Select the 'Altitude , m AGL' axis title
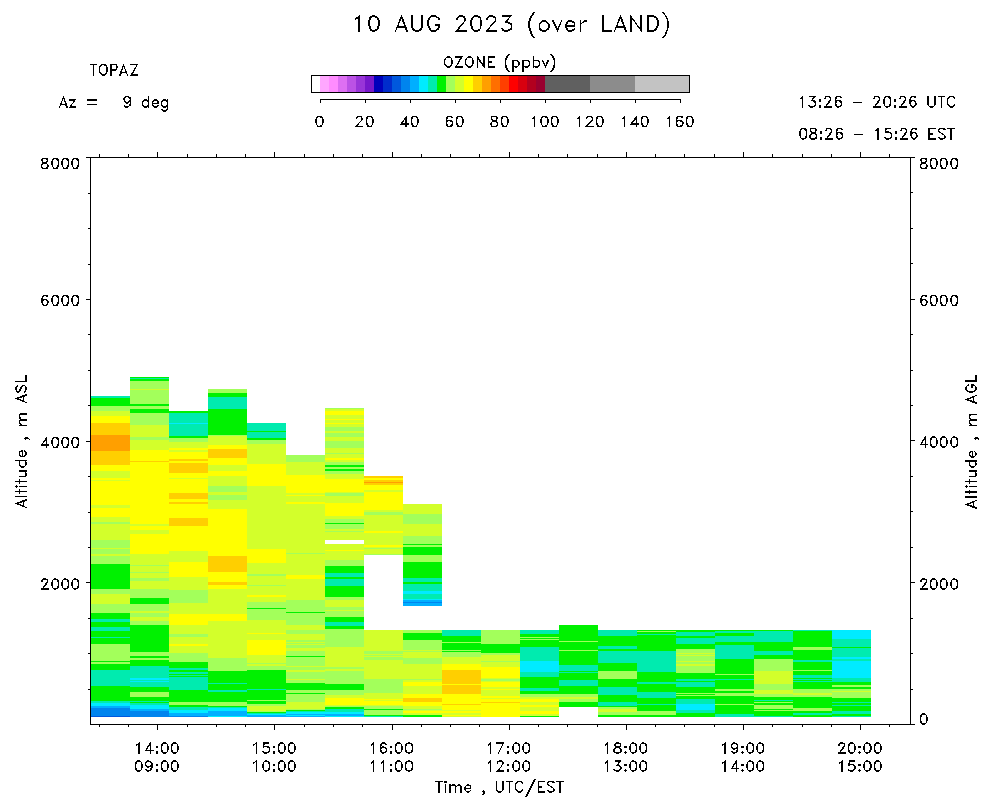The image size is (1000, 800). [x=971, y=441]
